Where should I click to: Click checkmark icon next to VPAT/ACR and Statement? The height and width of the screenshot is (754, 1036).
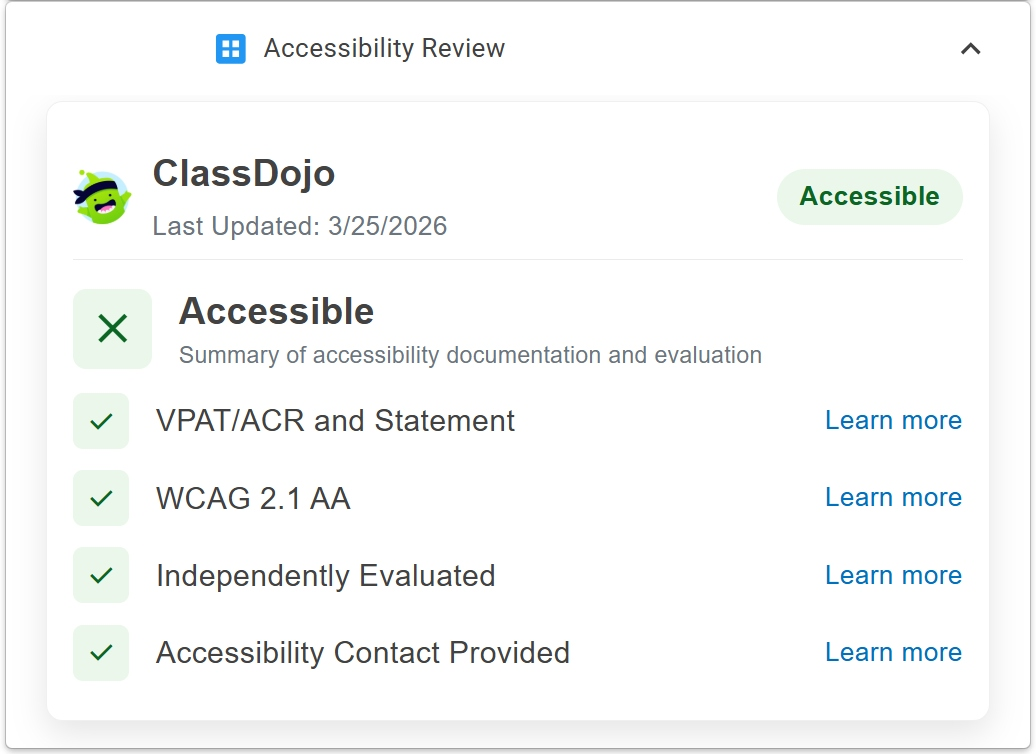click(x=101, y=421)
